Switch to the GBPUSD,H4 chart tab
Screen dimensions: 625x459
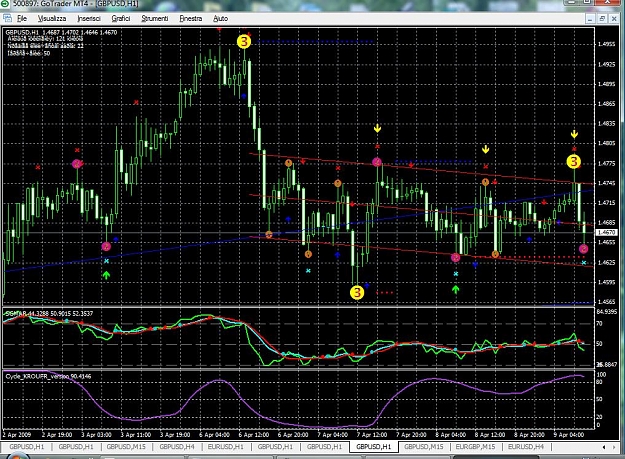point(177,447)
